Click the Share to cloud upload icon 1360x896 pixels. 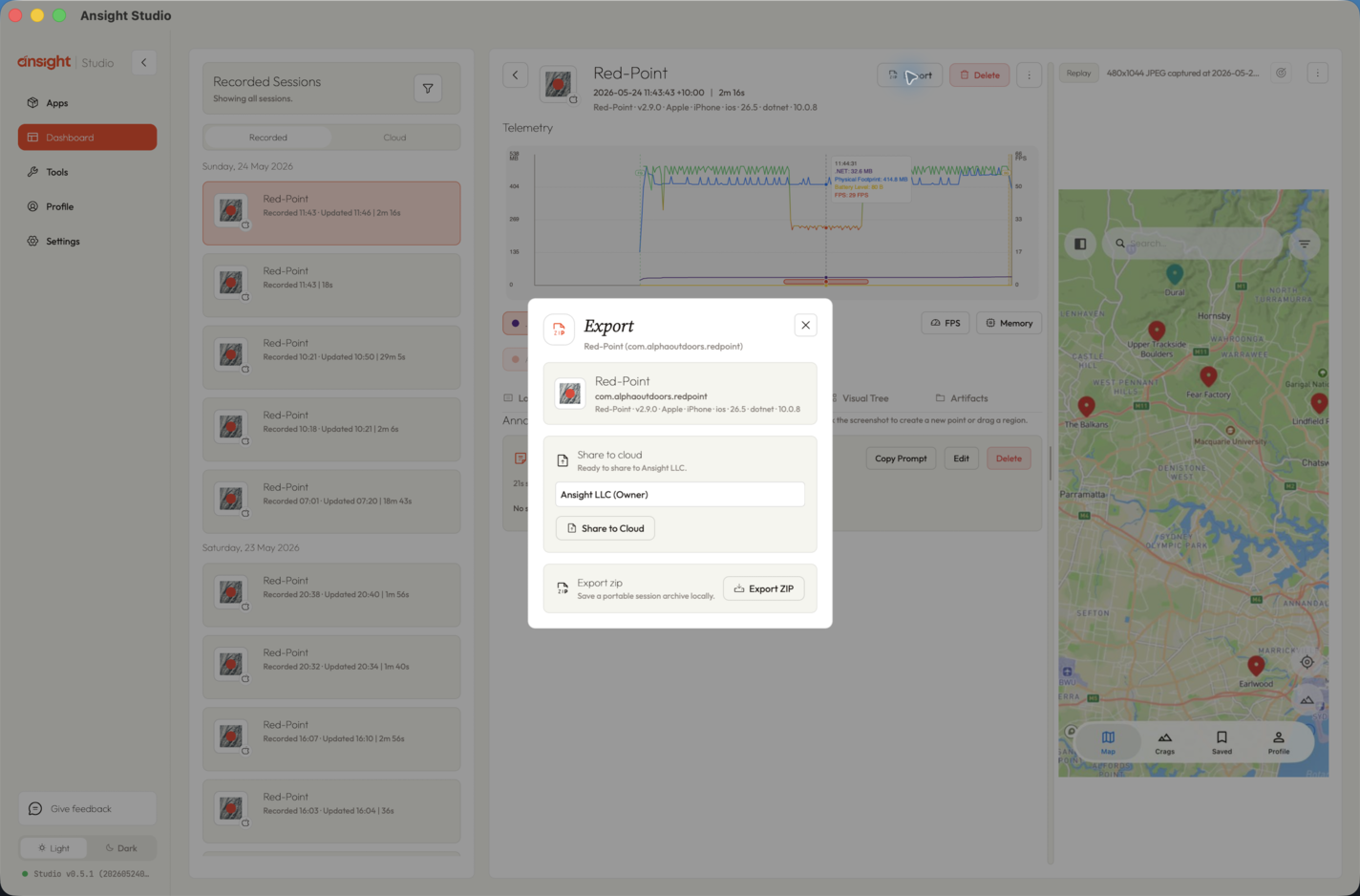563,460
